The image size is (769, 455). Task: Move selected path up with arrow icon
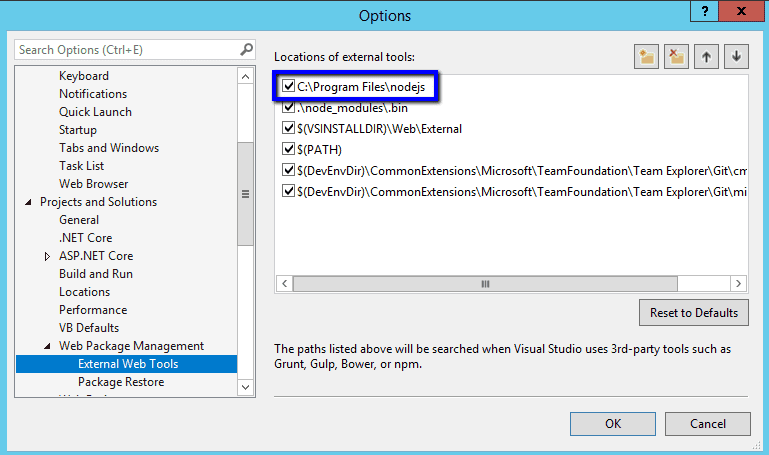coord(706,57)
